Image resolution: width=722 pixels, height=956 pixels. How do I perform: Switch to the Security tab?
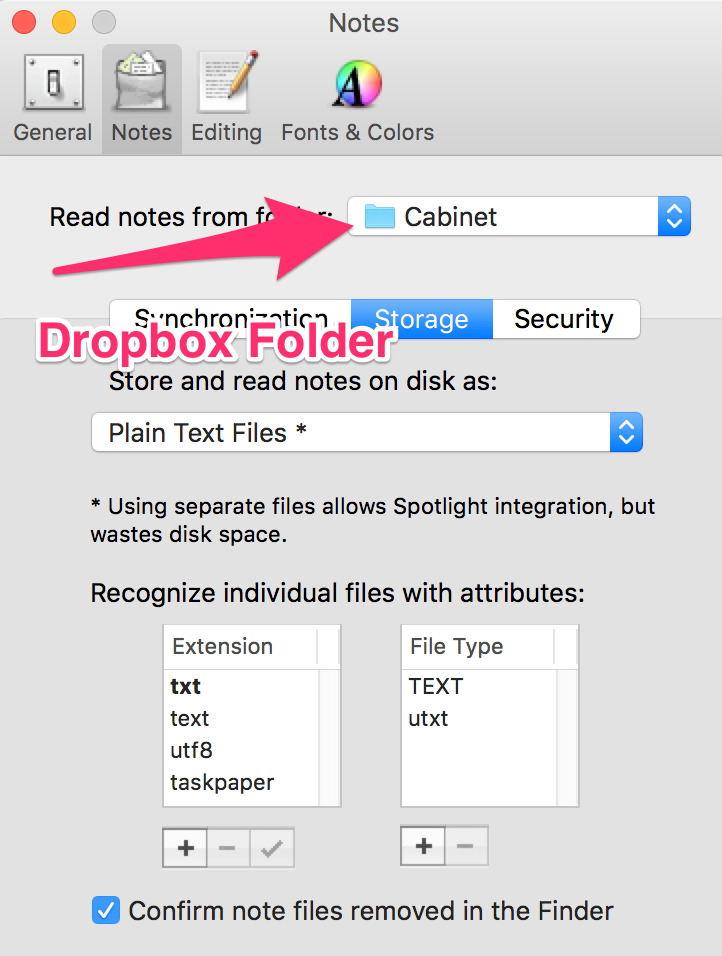[566, 318]
